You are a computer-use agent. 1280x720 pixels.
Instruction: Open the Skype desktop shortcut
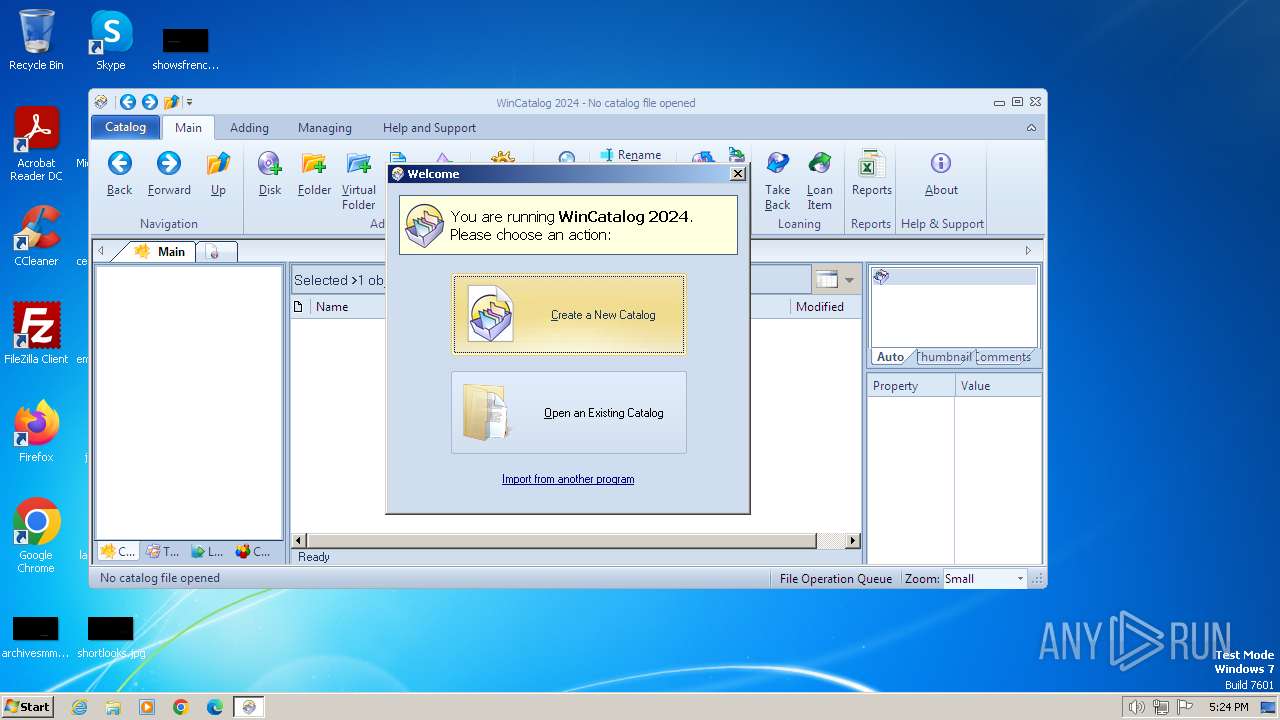point(110,40)
